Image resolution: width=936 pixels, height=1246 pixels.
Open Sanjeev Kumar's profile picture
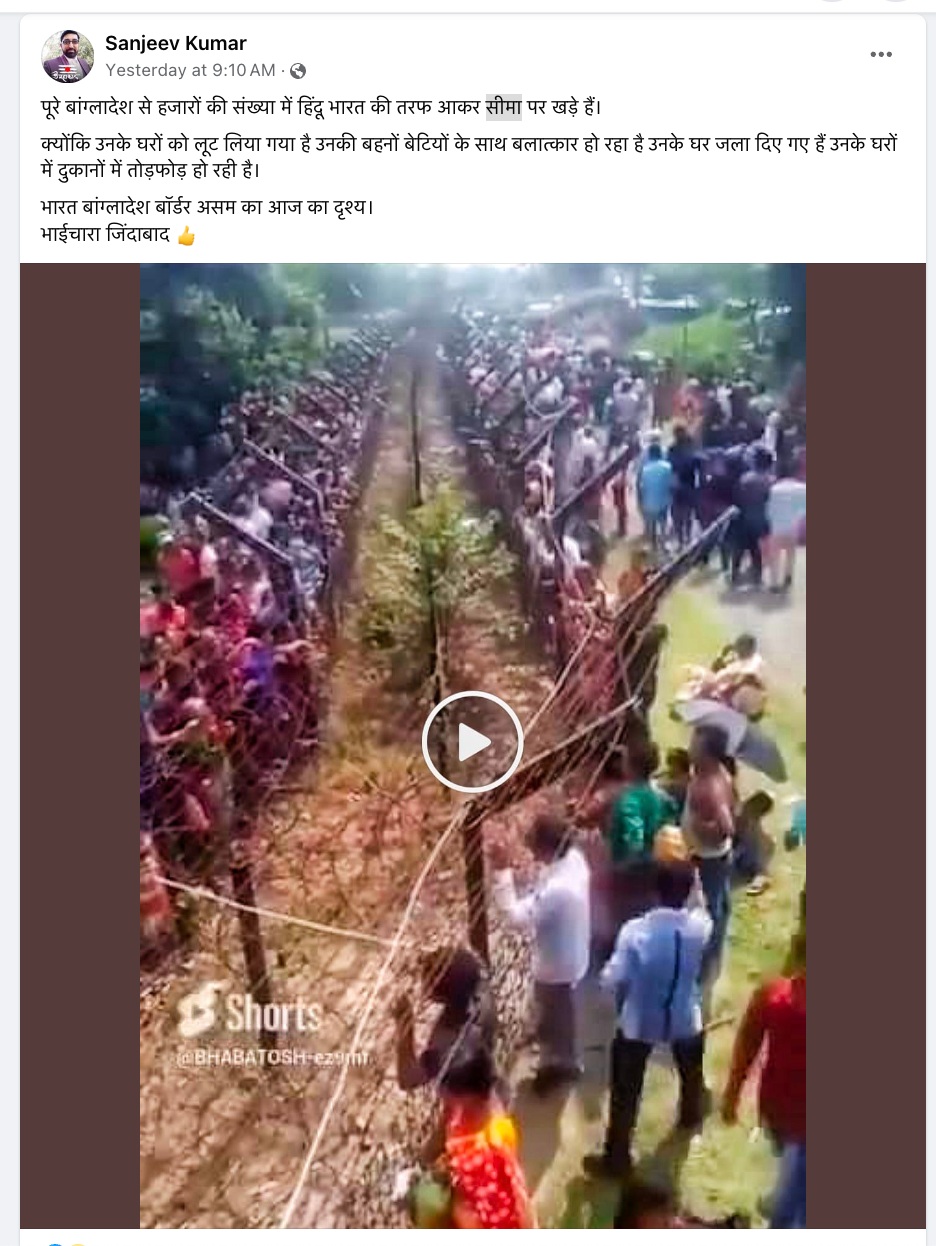pyautogui.click(x=67, y=56)
